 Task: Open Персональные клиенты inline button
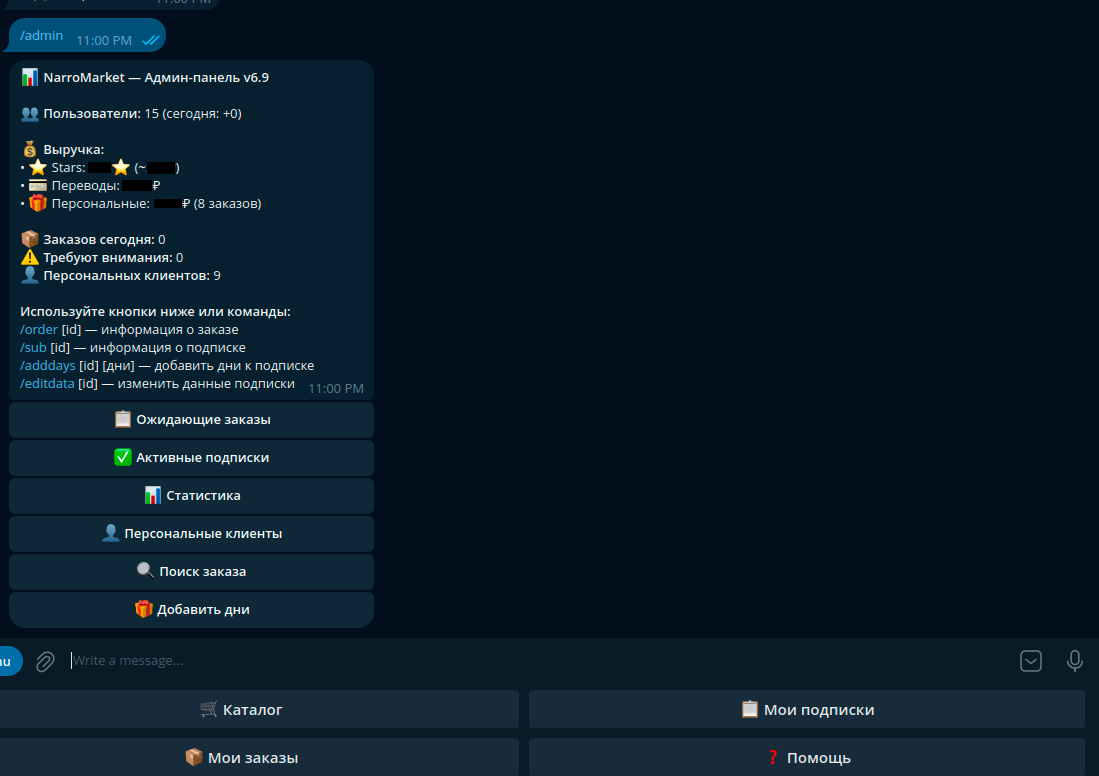[192, 534]
